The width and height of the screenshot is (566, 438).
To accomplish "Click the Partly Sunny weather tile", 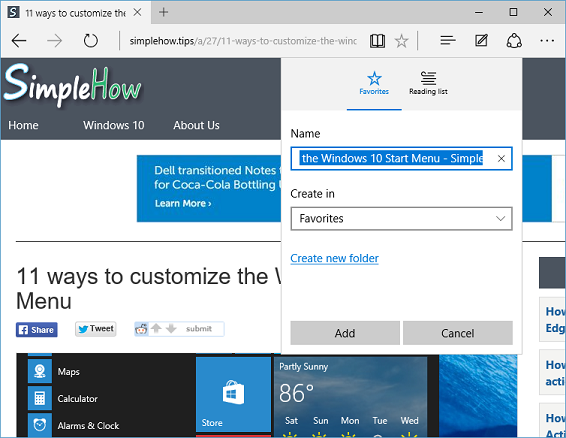I will pos(350,397).
